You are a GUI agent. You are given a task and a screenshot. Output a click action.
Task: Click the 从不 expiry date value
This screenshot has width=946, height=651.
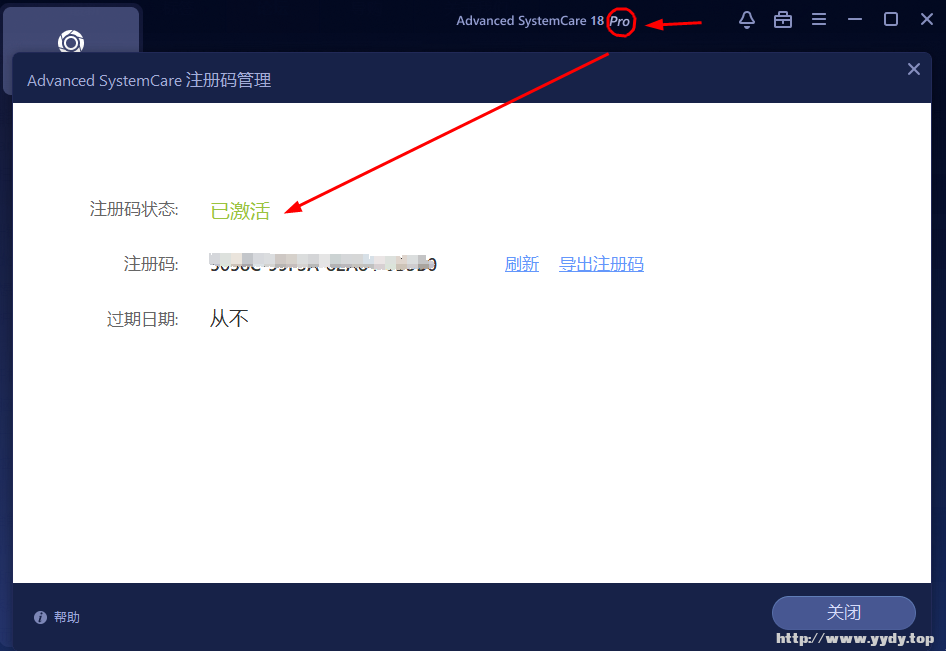(229, 318)
